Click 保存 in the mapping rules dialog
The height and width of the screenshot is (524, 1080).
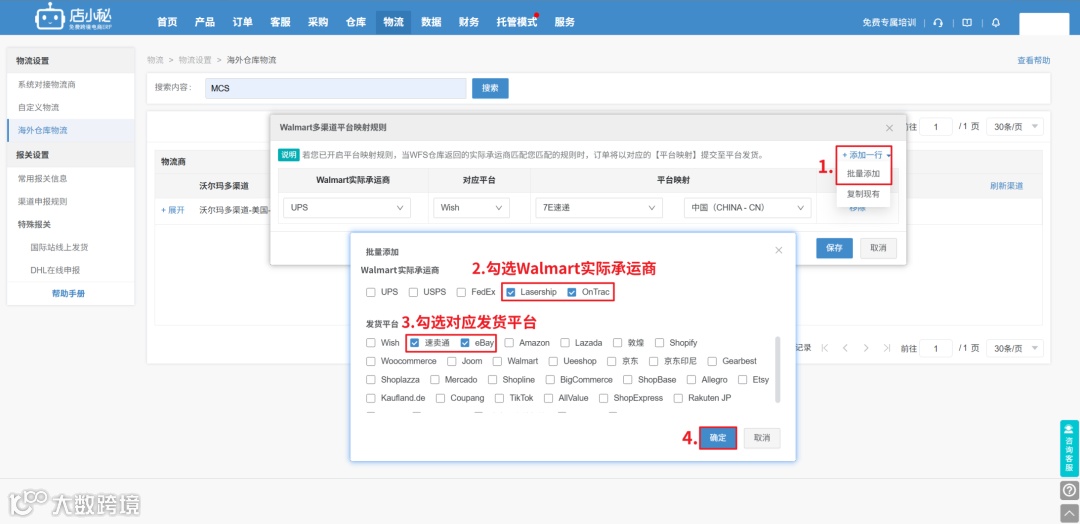coord(834,248)
